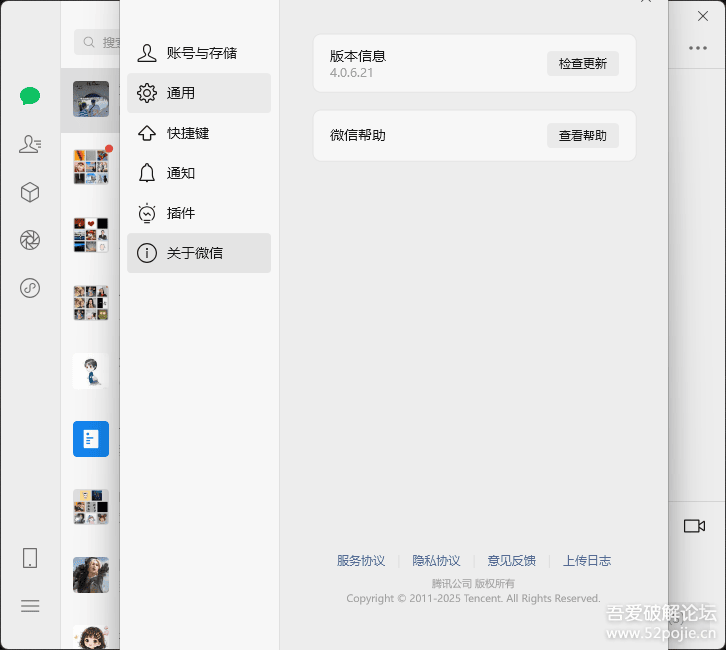Click the search magnifier icon
Viewport: 726px width, 650px height.
pyautogui.click(x=89, y=42)
